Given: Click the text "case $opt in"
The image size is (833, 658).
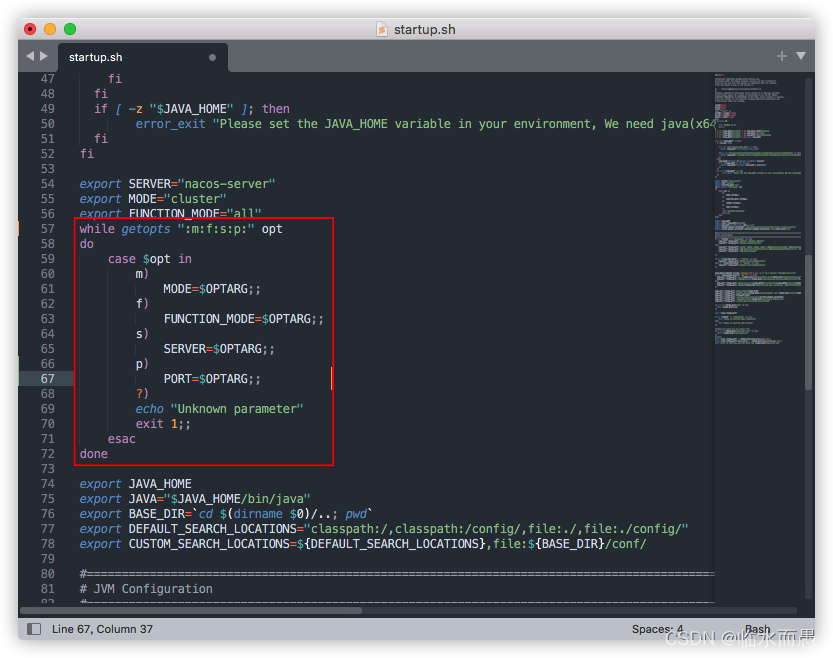Looking at the screenshot, I should tap(150, 259).
